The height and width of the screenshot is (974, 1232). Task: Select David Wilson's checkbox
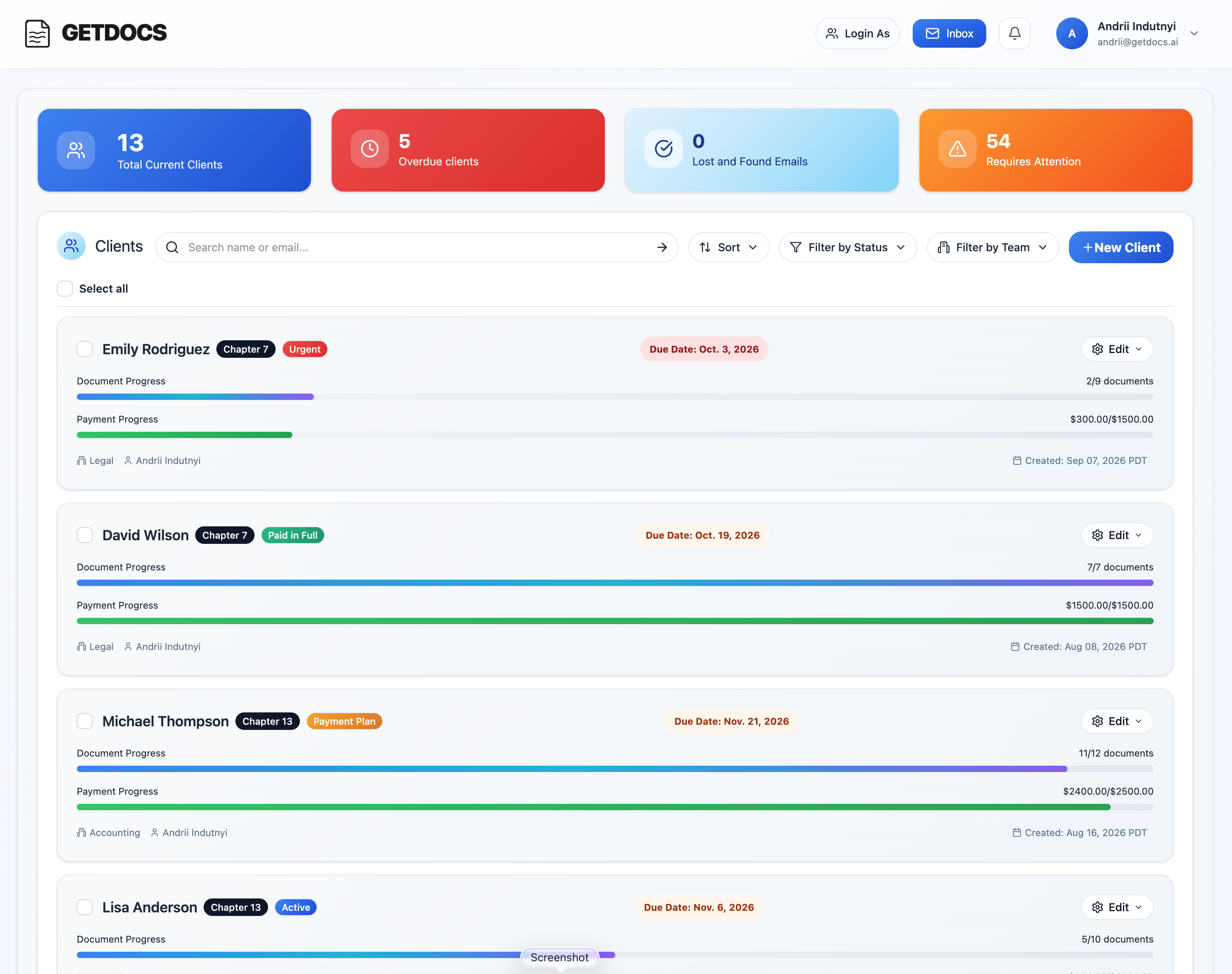pyautogui.click(x=85, y=535)
